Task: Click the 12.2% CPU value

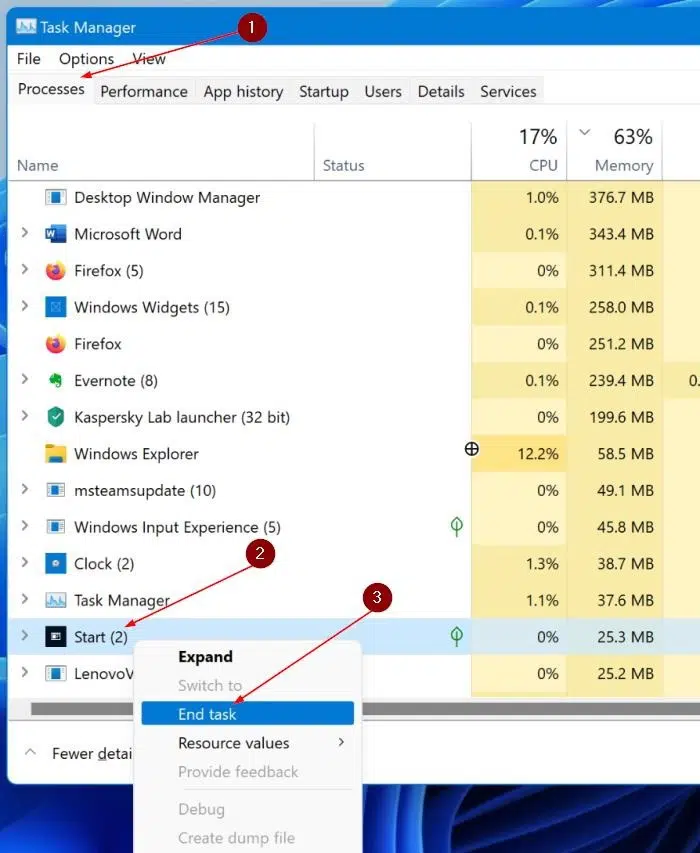Action: [x=537, y=454]
